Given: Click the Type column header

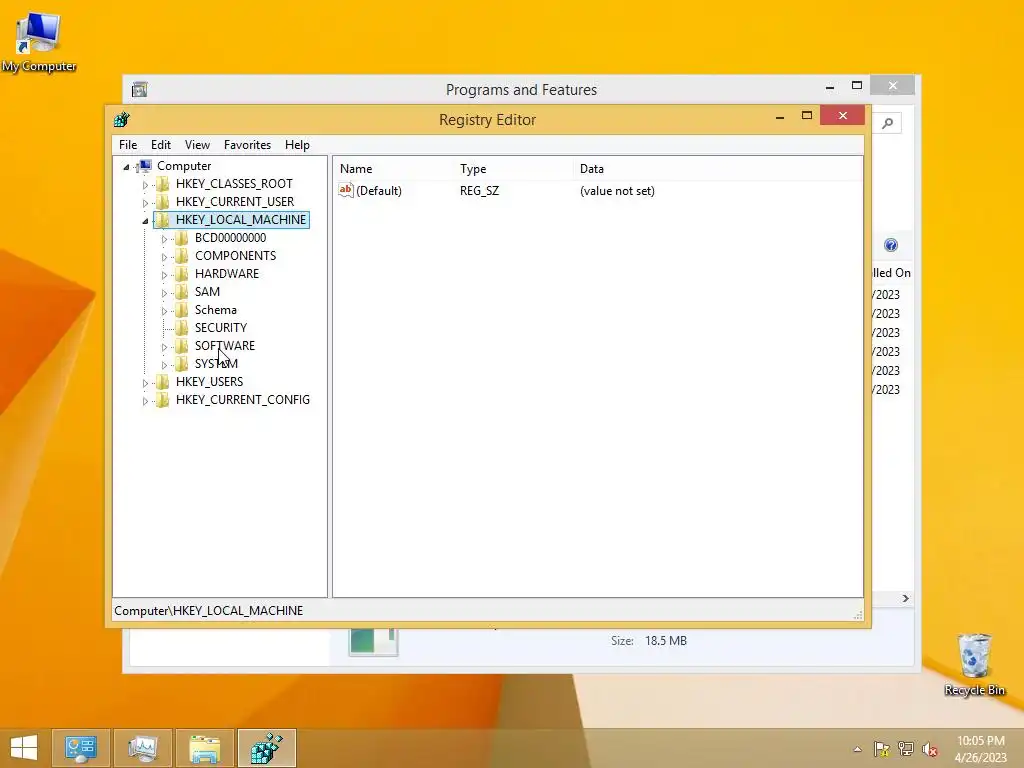Looking at the screenshot, I should click(473, 168).
